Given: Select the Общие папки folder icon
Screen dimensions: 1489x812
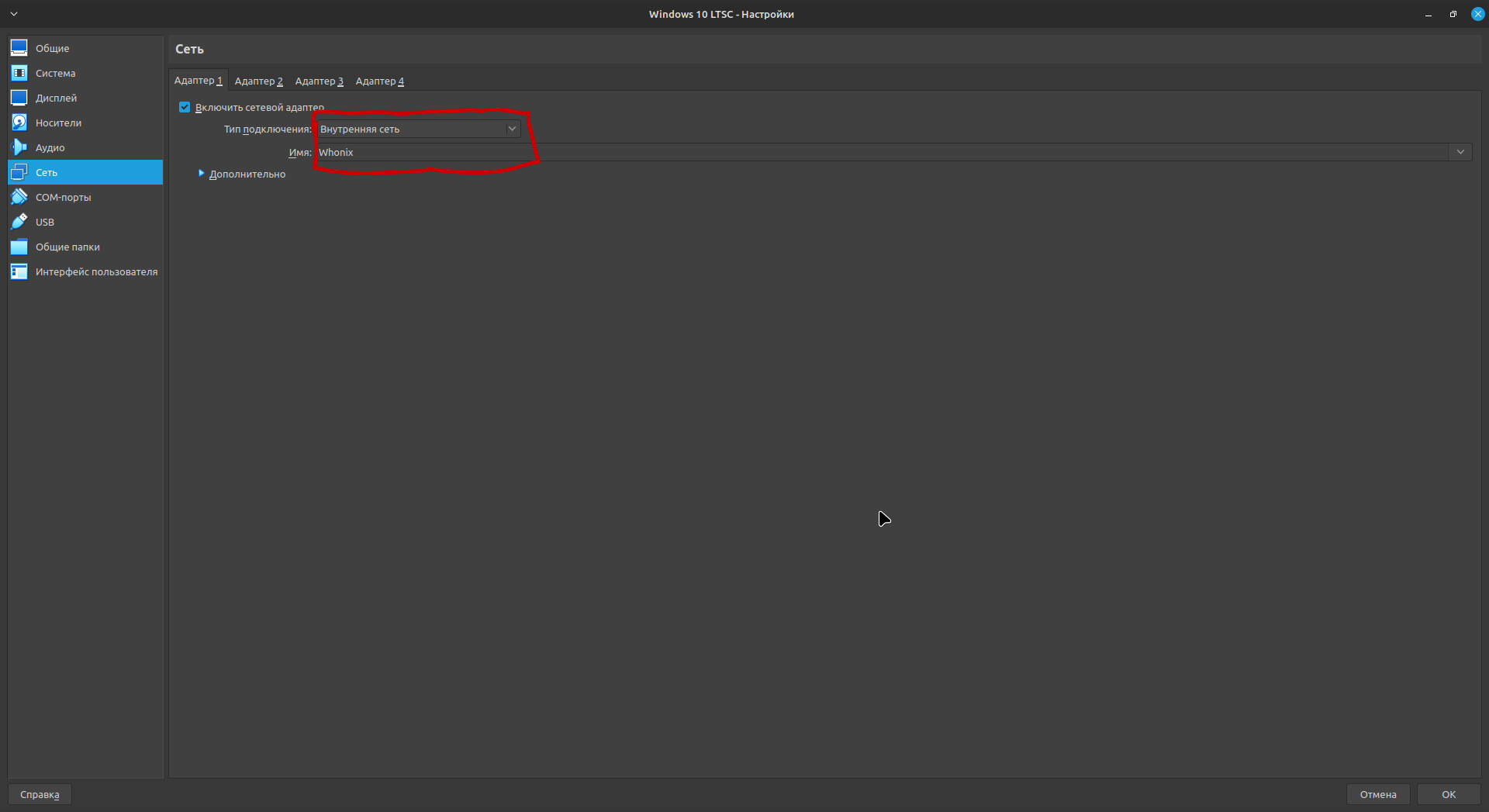Looking at the screenshot, I should tap(19, 247).
